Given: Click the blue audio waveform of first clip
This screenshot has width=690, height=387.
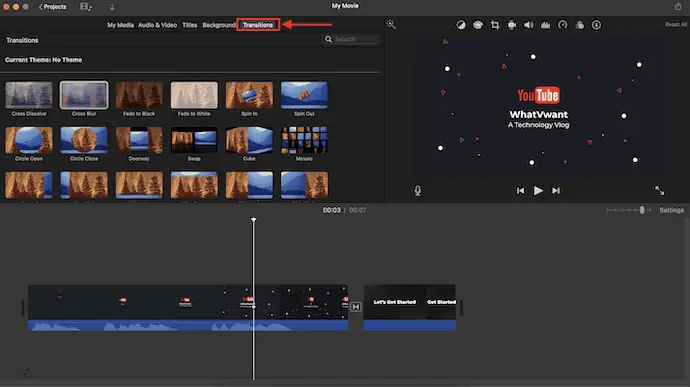Looking at the screenshot, I should coord(188,325).
